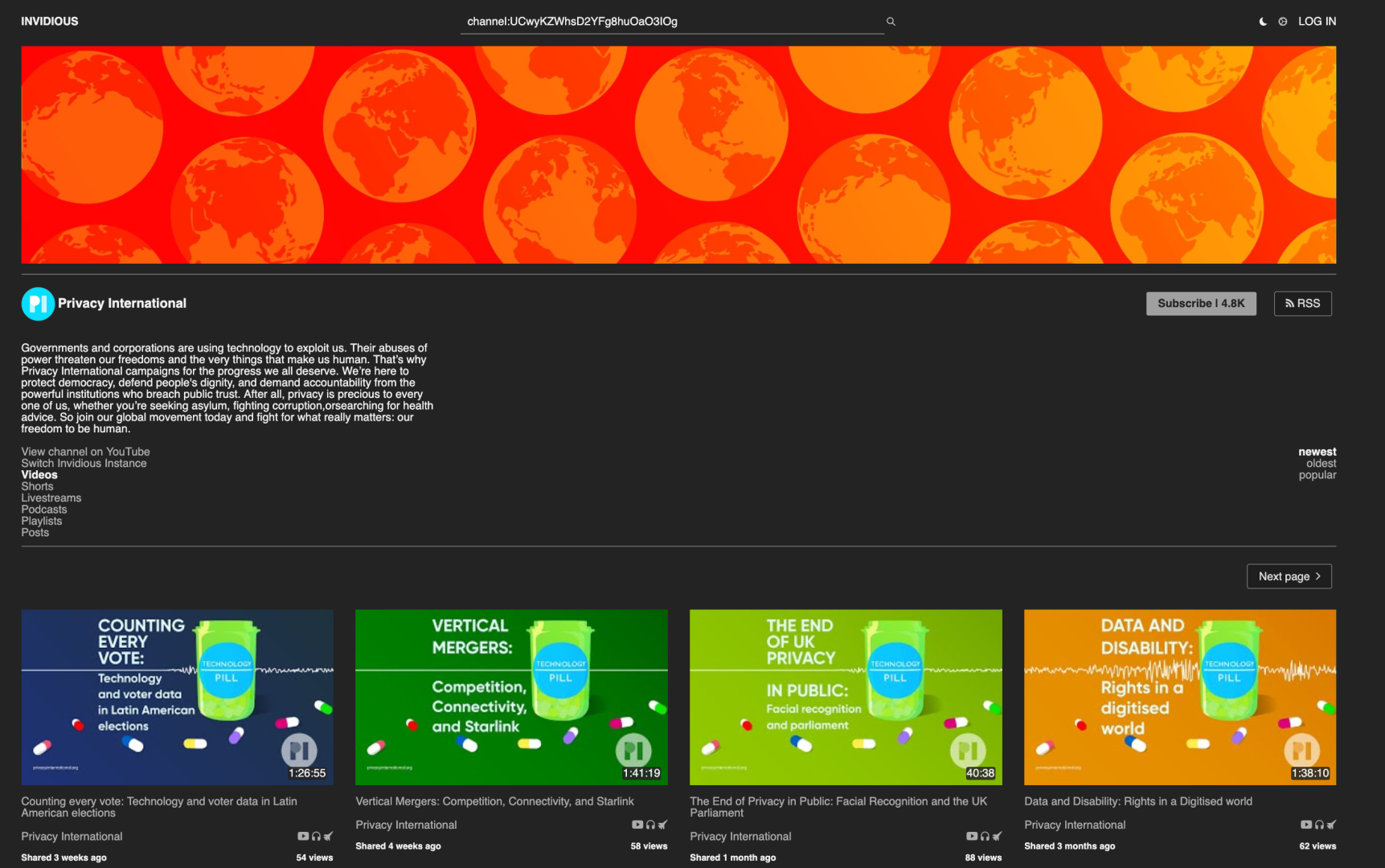Switch to the Playlists tab
Screen dimensions: 1385x868
(42, 521)
